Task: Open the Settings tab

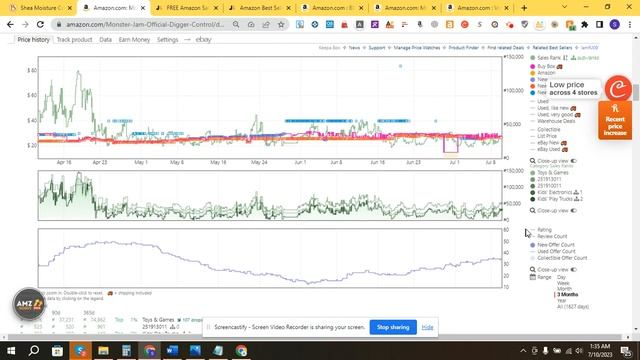Action: point(167,40)
